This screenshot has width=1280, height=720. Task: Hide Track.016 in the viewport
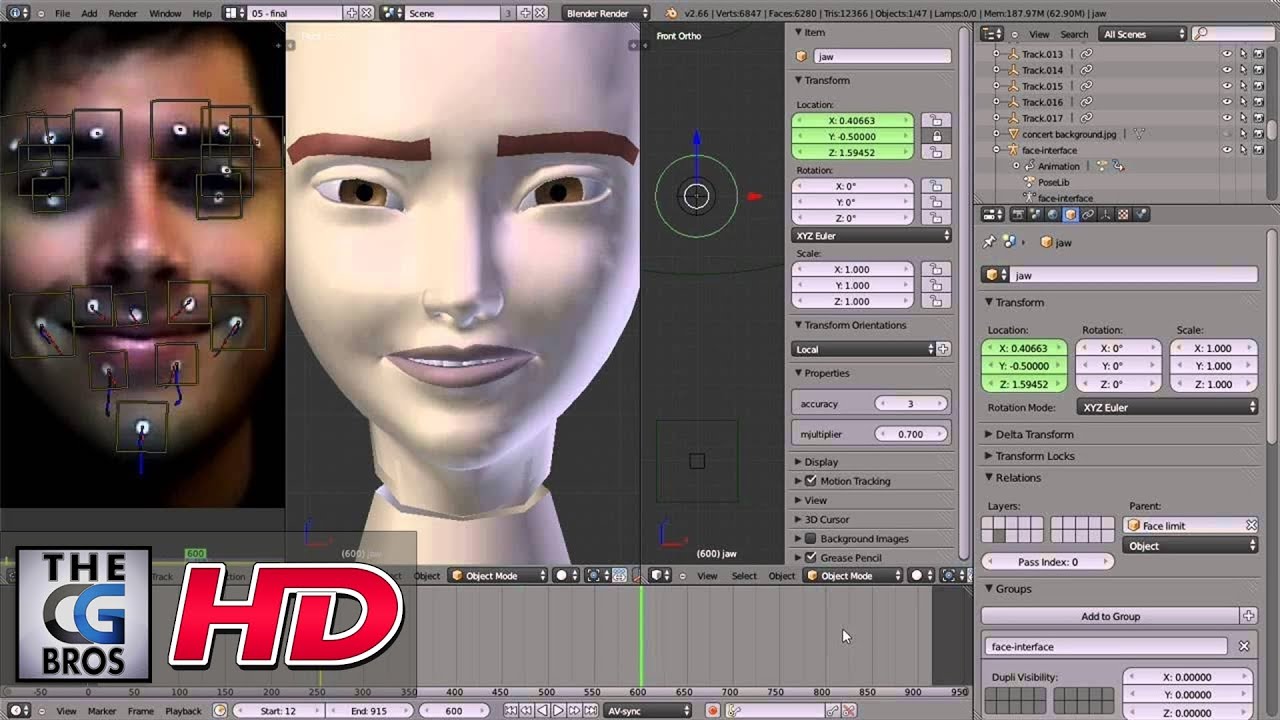pos(1227,102)
